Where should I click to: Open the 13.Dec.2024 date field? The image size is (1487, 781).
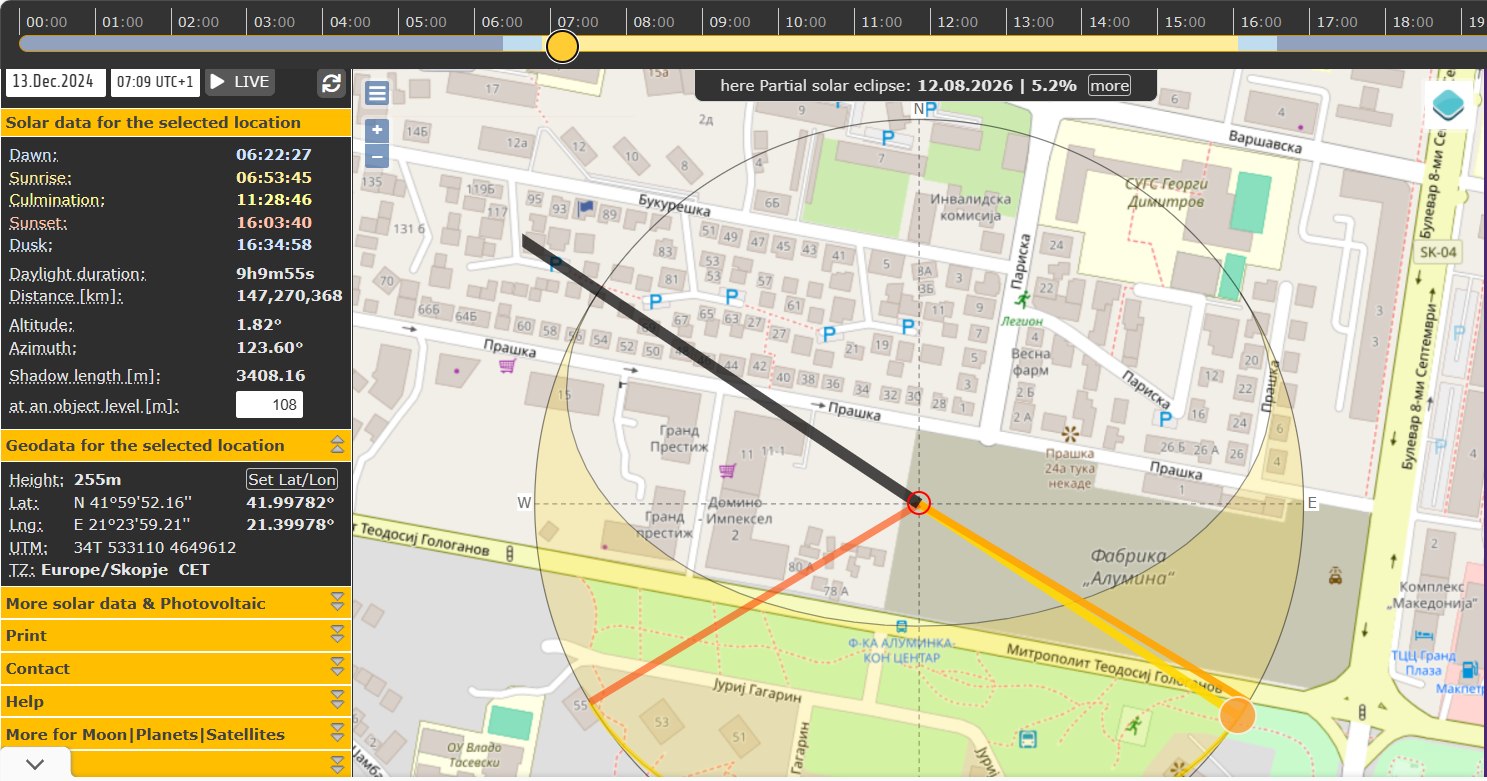coord(56,81)
